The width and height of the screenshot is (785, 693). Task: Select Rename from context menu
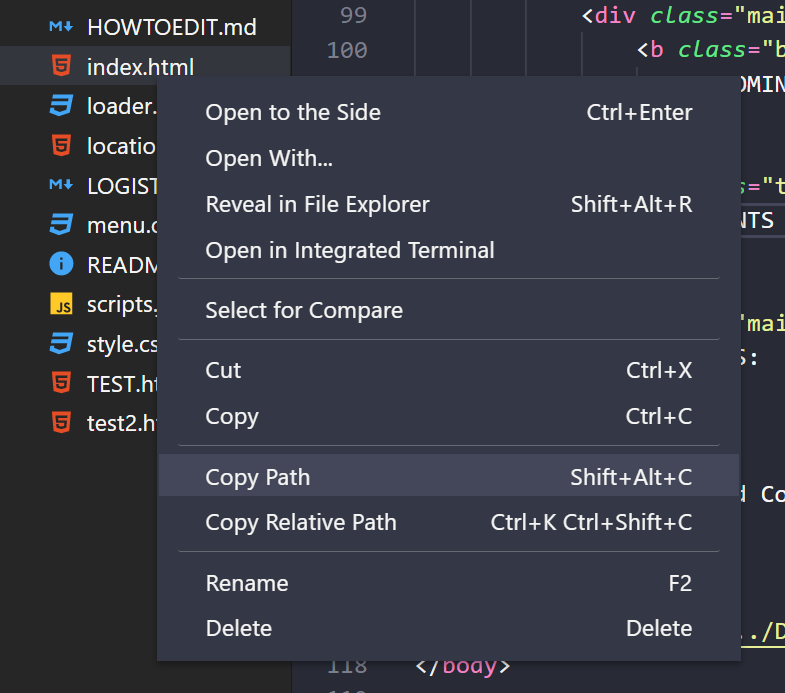(449, 583)
